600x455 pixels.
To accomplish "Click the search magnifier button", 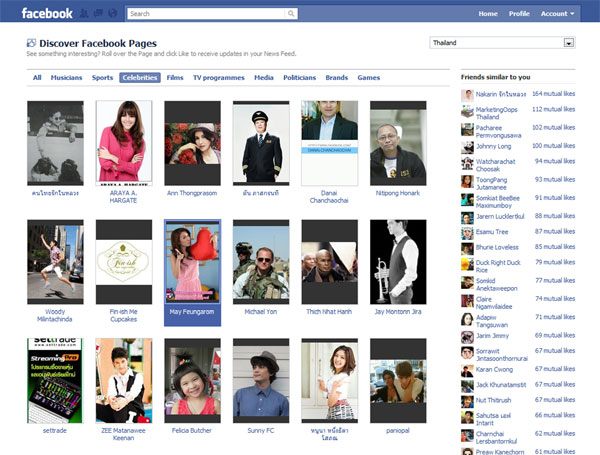I will click(291, 14).
